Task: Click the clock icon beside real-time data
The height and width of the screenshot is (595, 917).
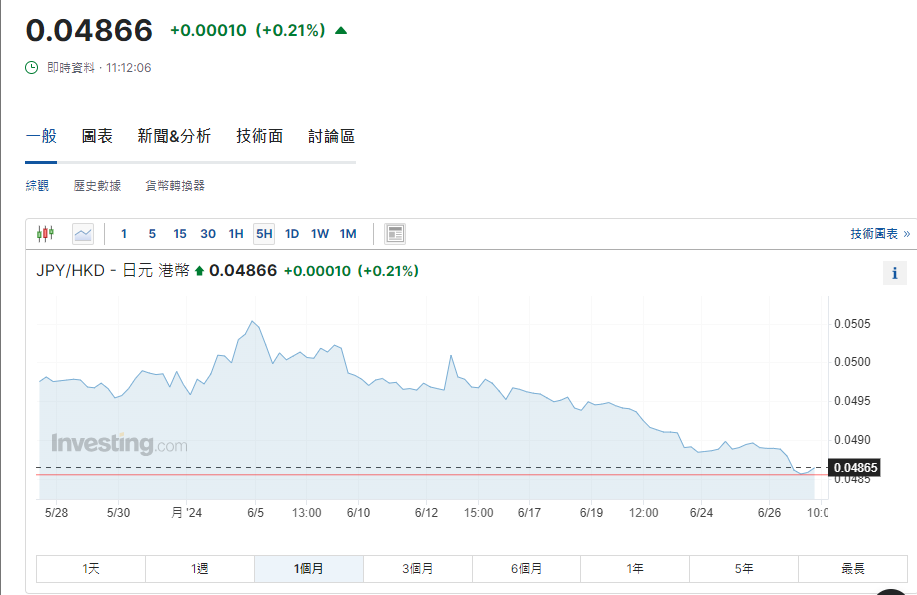Action: 32,68
